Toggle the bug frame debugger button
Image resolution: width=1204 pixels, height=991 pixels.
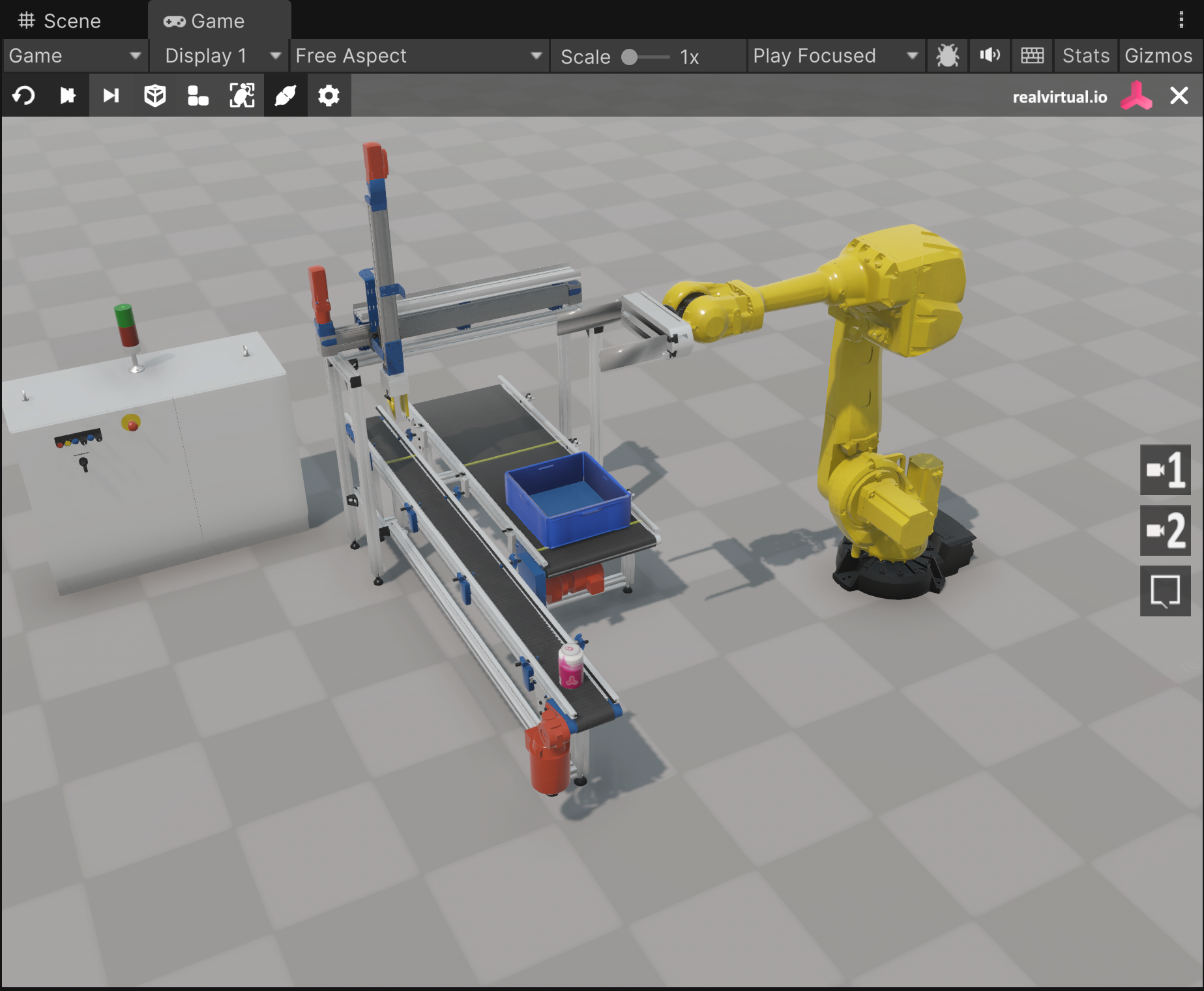pos(947,55)
